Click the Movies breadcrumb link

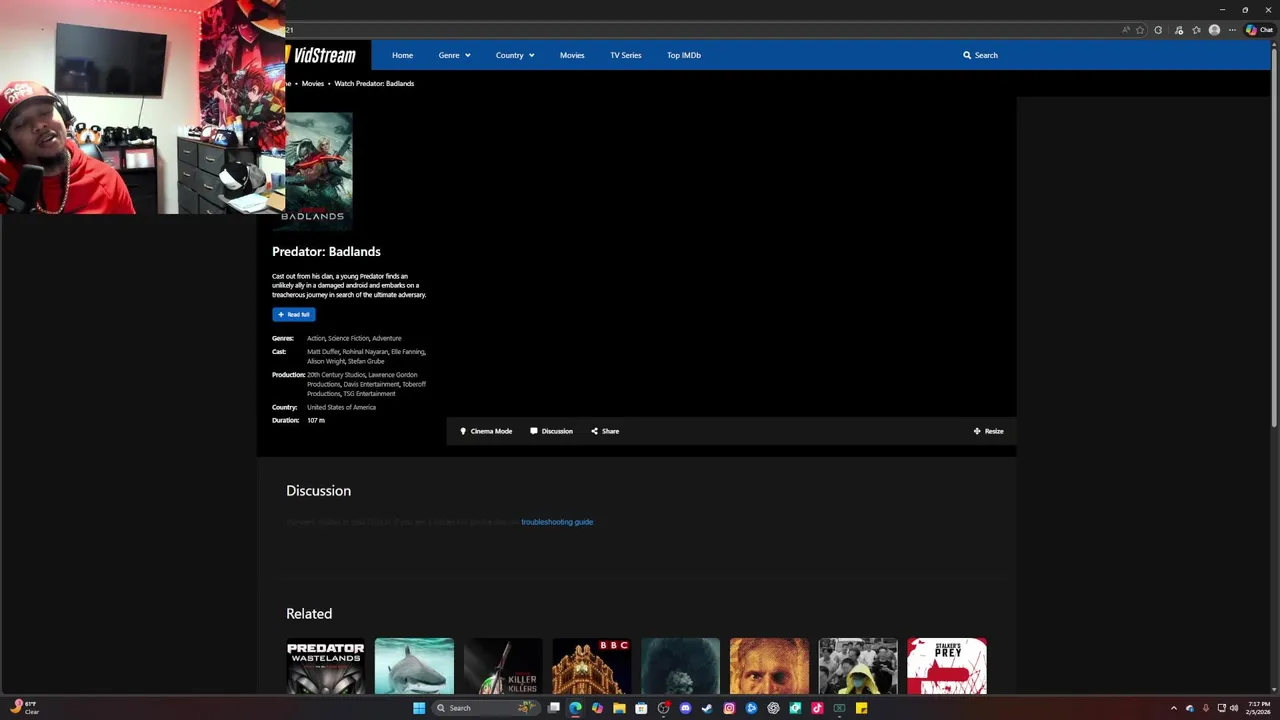tap(313, 84)
